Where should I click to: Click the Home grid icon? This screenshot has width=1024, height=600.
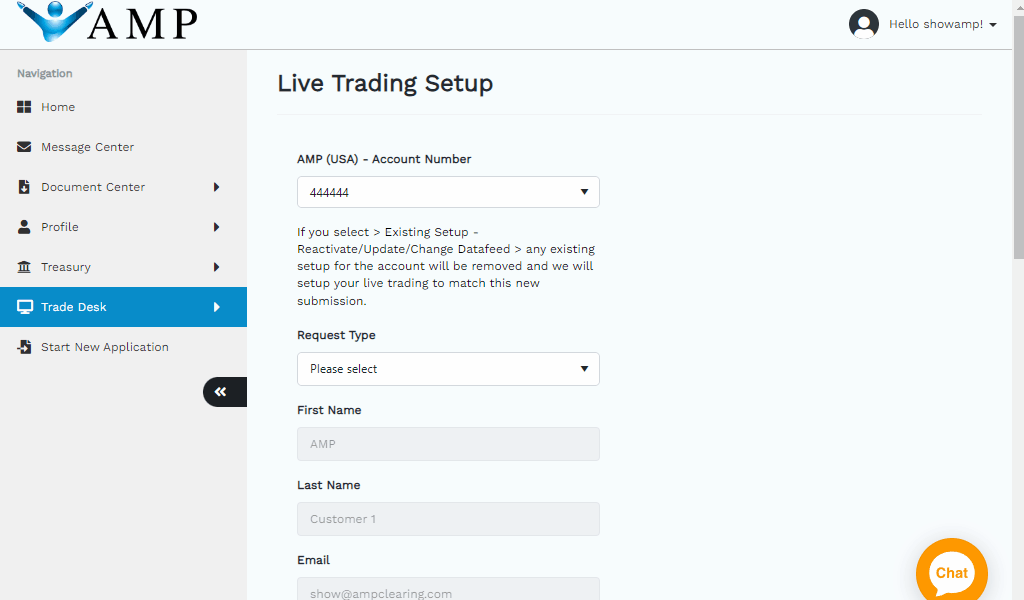point(25,107)
